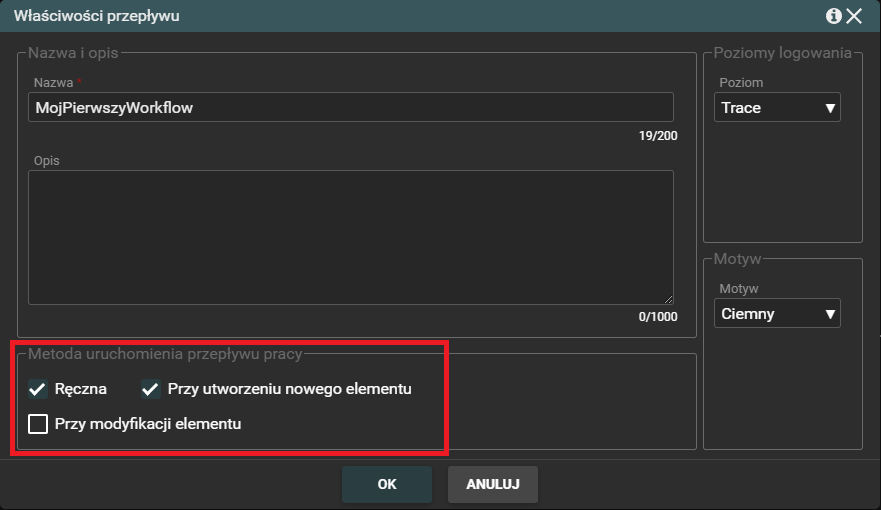Click the resize handle of Opis textarea
Image resolution: width=881 pixels, height=510 pixels.
[x=667, y=298]
